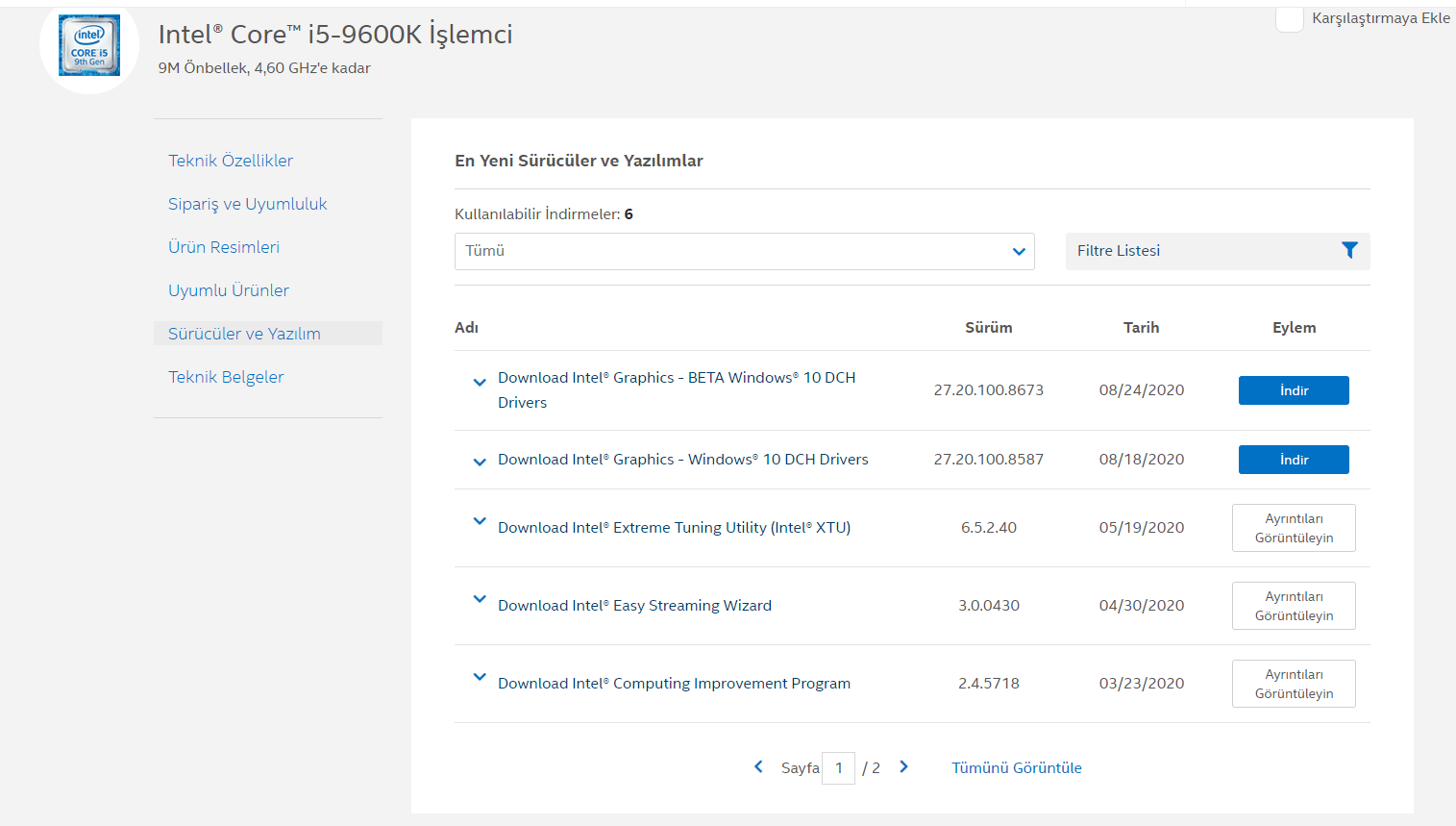
Task: Click date 08/18/2020 cell
Action: (1142, 460)
